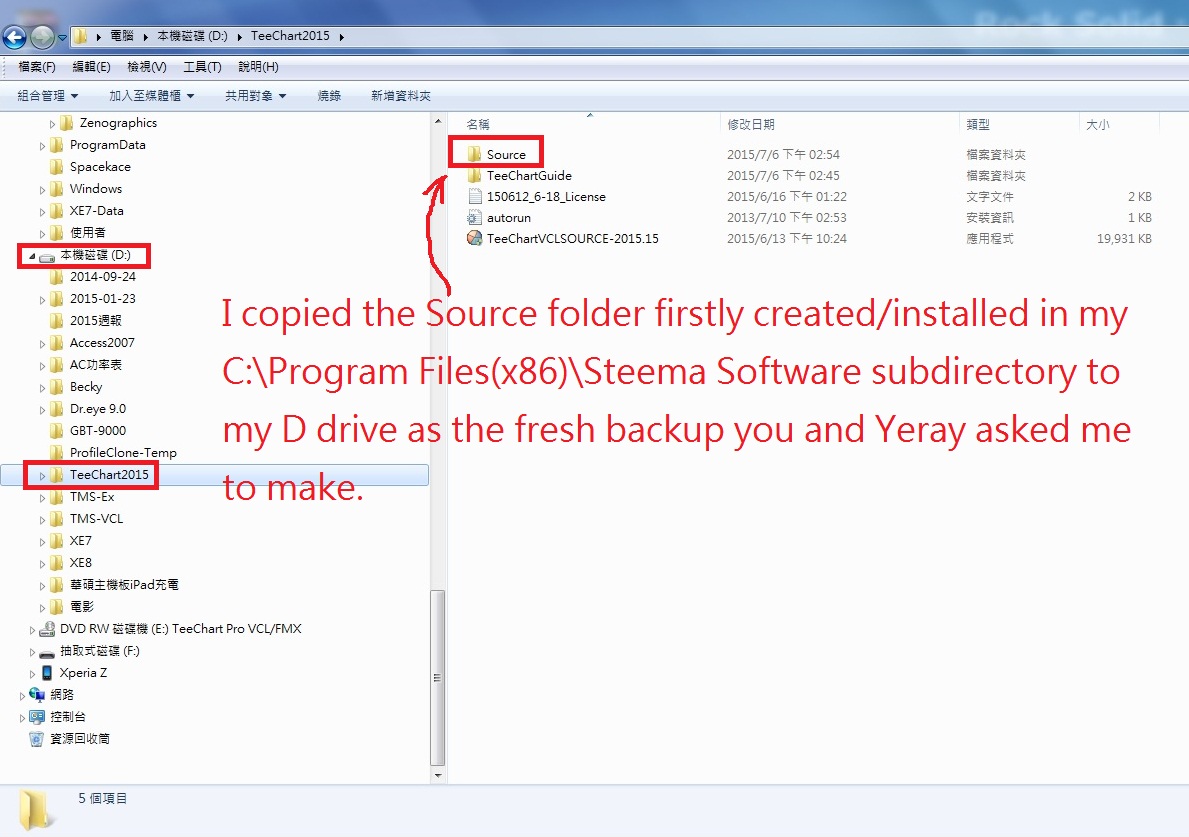The width and height of the screenshot is (1189, 837).
Task: Click the ProgramData folder icon
Action: pos(57,145)
